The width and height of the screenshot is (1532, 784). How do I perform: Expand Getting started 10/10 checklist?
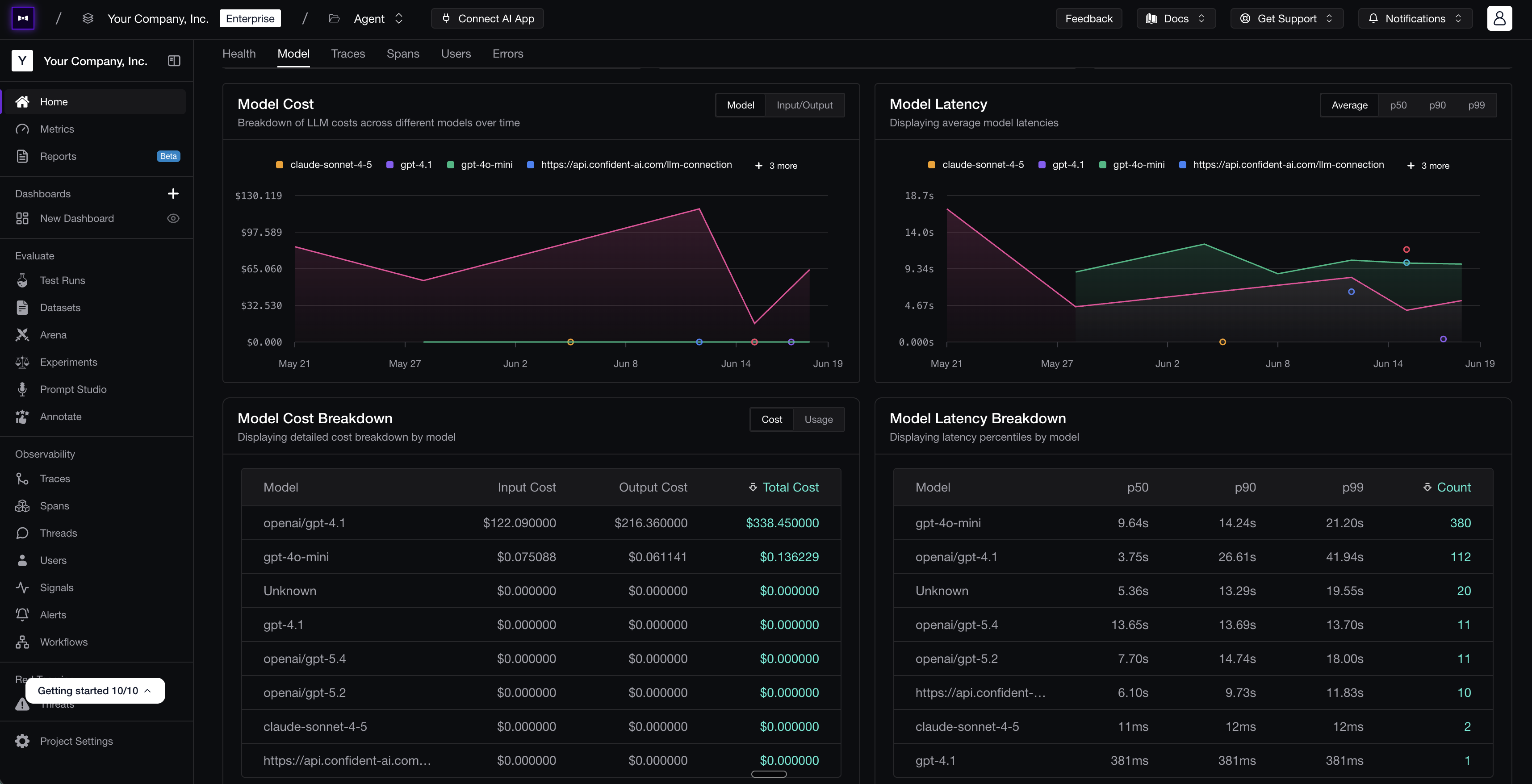(x=95, y=691)
